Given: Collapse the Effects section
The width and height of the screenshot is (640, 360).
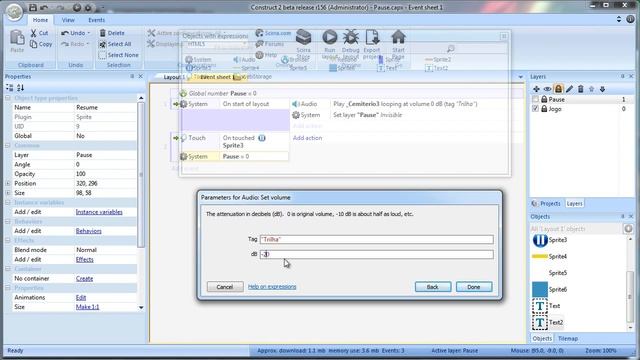Looking at the screenshot, I should (x=8, y=240).
